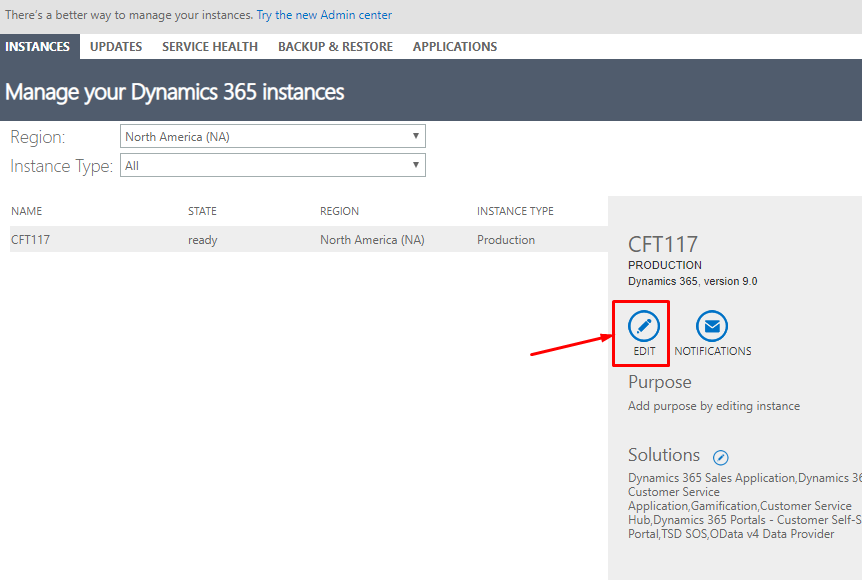Image resolution: width=862 pixels, height=580 pixels.
Task: Open the Instance Type dropdown
Action: (x=272, y=164)
